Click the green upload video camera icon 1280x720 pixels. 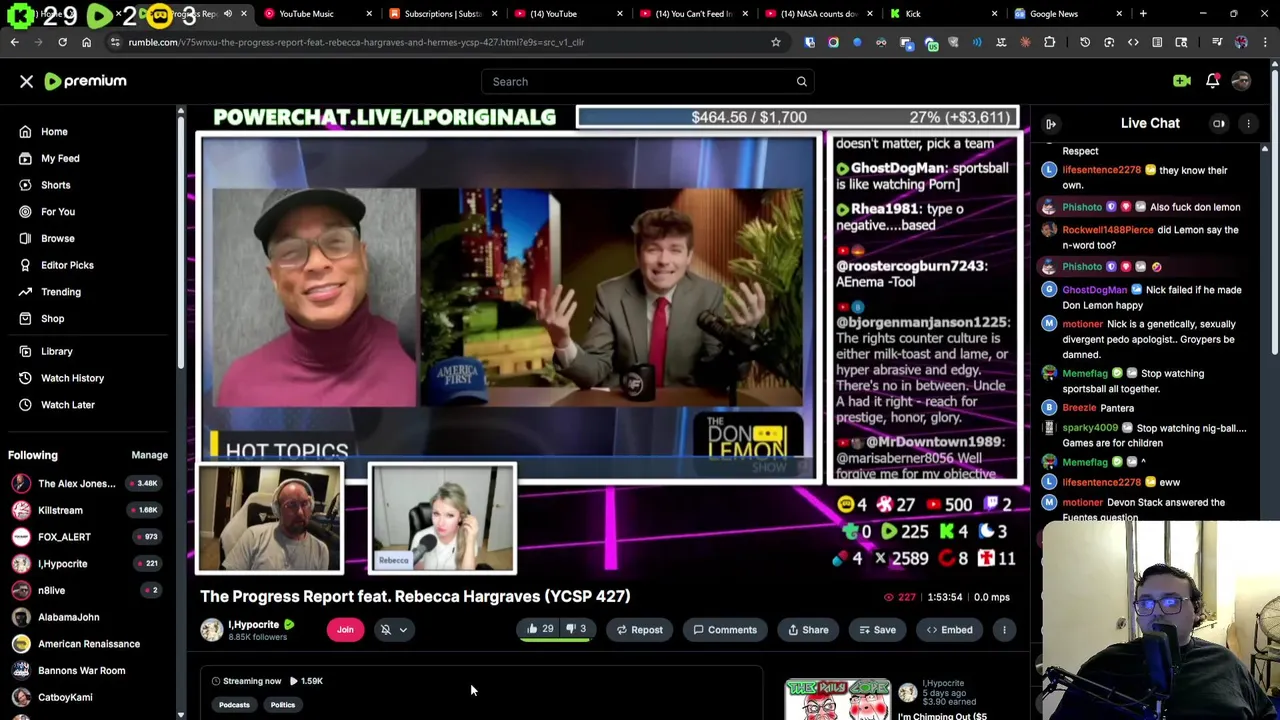[1182, 81]
